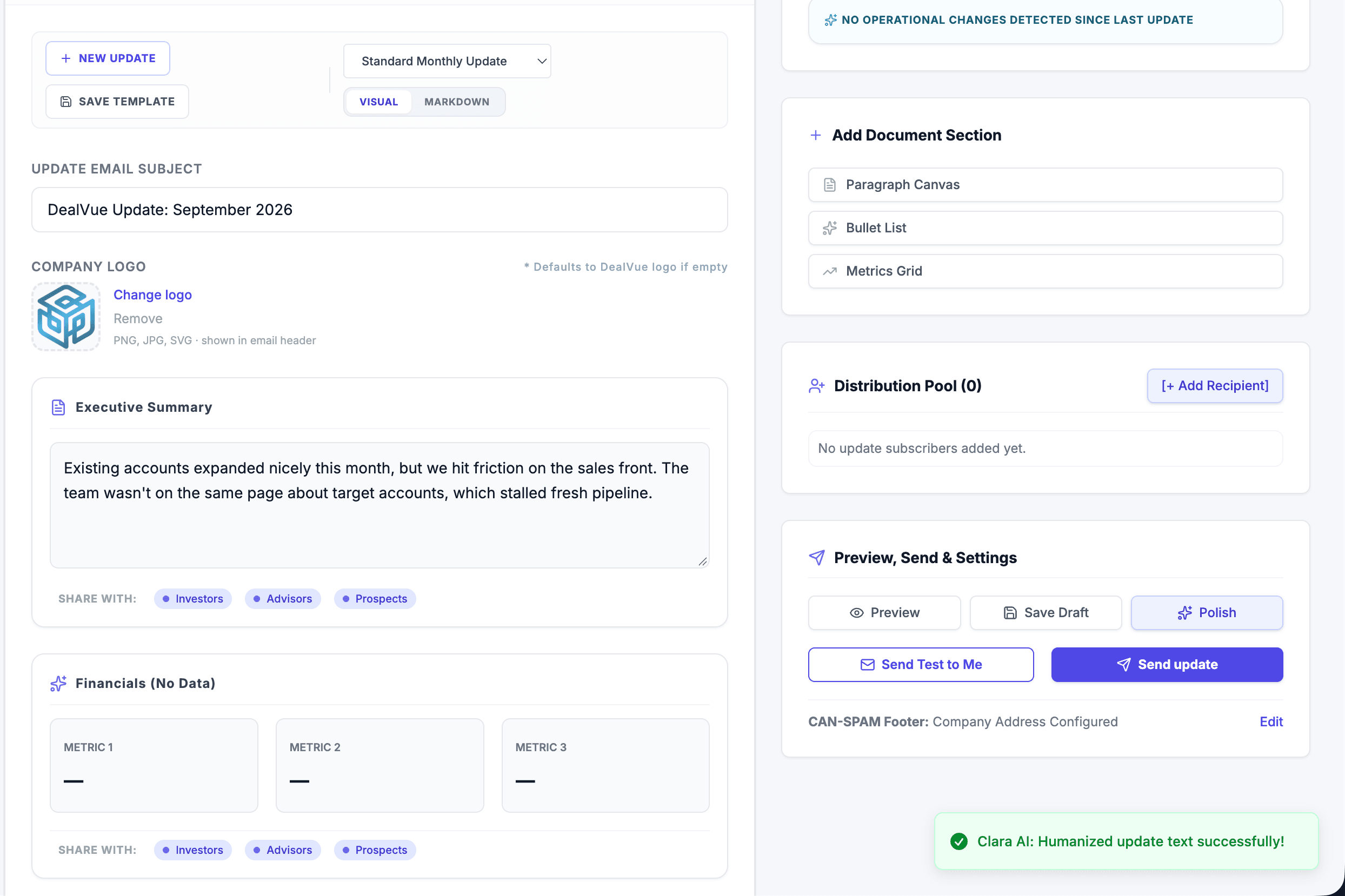Click the Save Draft disk icon
This screenshot has width=1345, height=896.
[x=1010, y=613]
